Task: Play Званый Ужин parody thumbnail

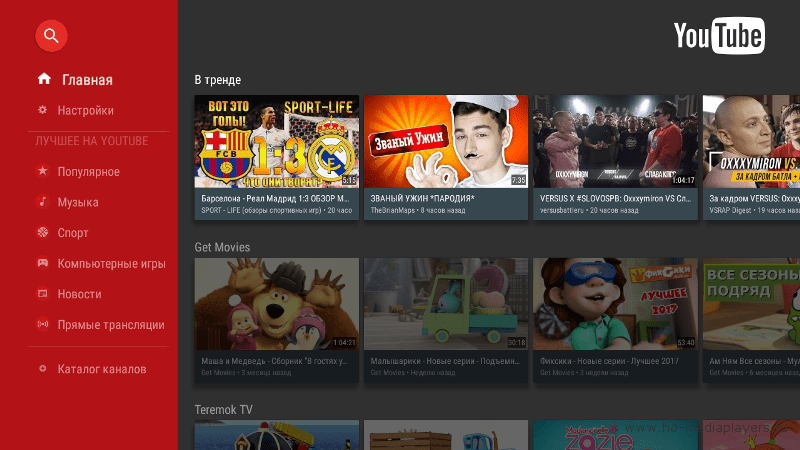Action: [446, 141]
